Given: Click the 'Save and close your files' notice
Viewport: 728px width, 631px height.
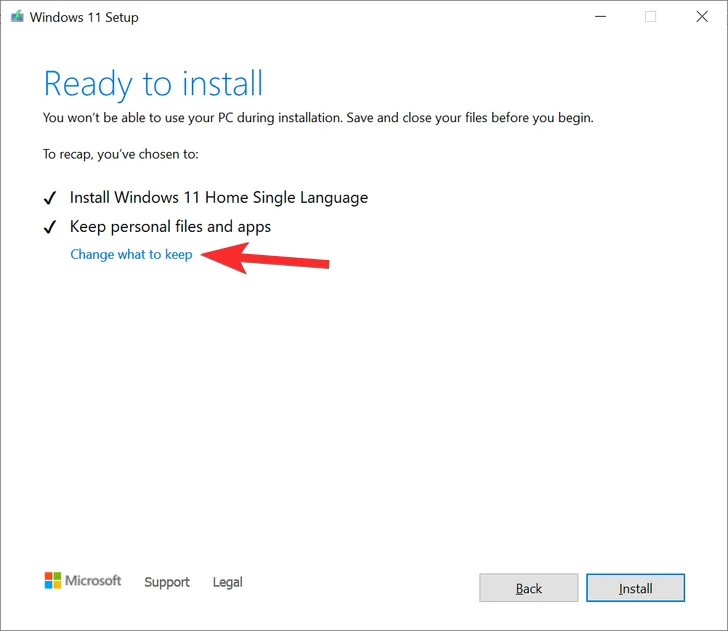Looking at the screenshot, I should [x=470, y=118].
